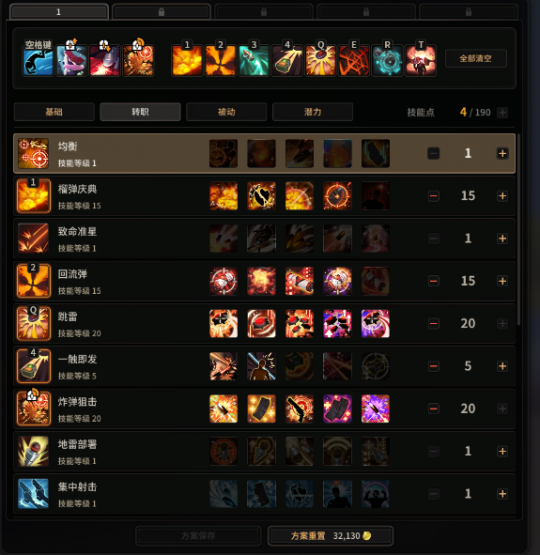540x555 pixels.
Task: Raise 一触即发 skill level by one
Action: click(x=502, y=366)
